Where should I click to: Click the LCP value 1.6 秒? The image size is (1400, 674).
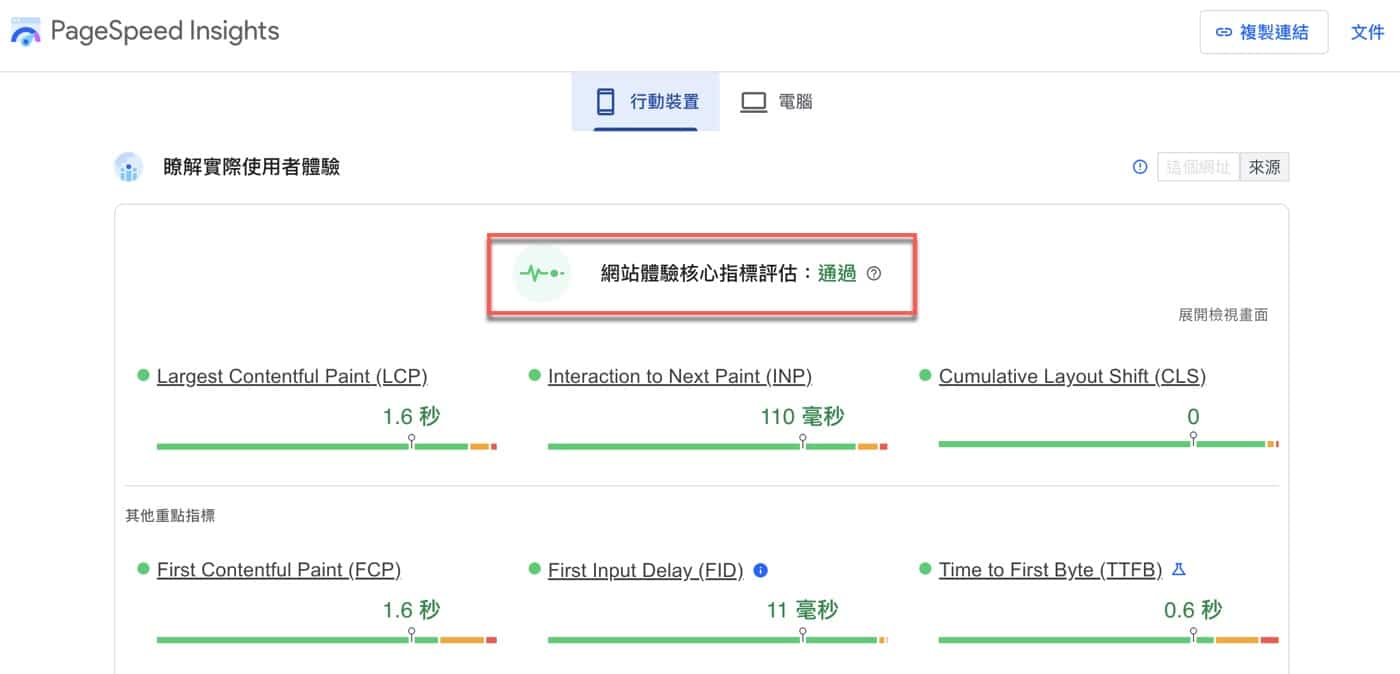coord(411,416)
